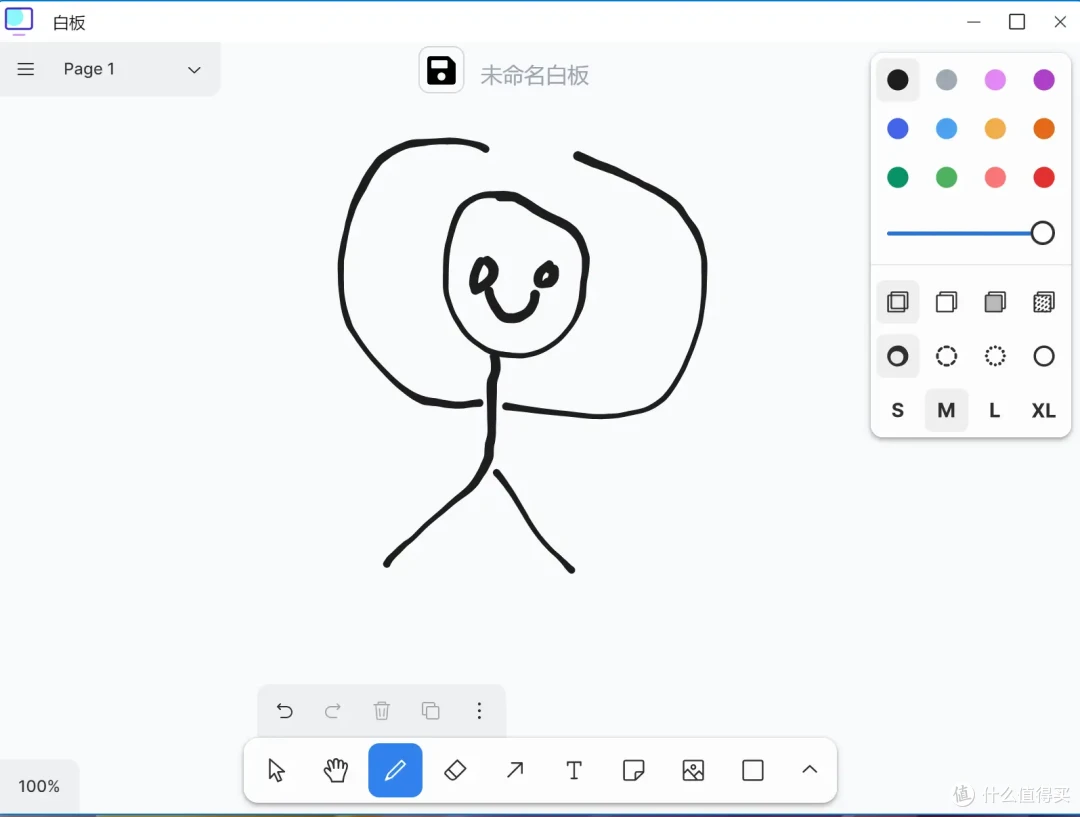
Task: Click the 未命名白板 title field
Action: (534, 75)
